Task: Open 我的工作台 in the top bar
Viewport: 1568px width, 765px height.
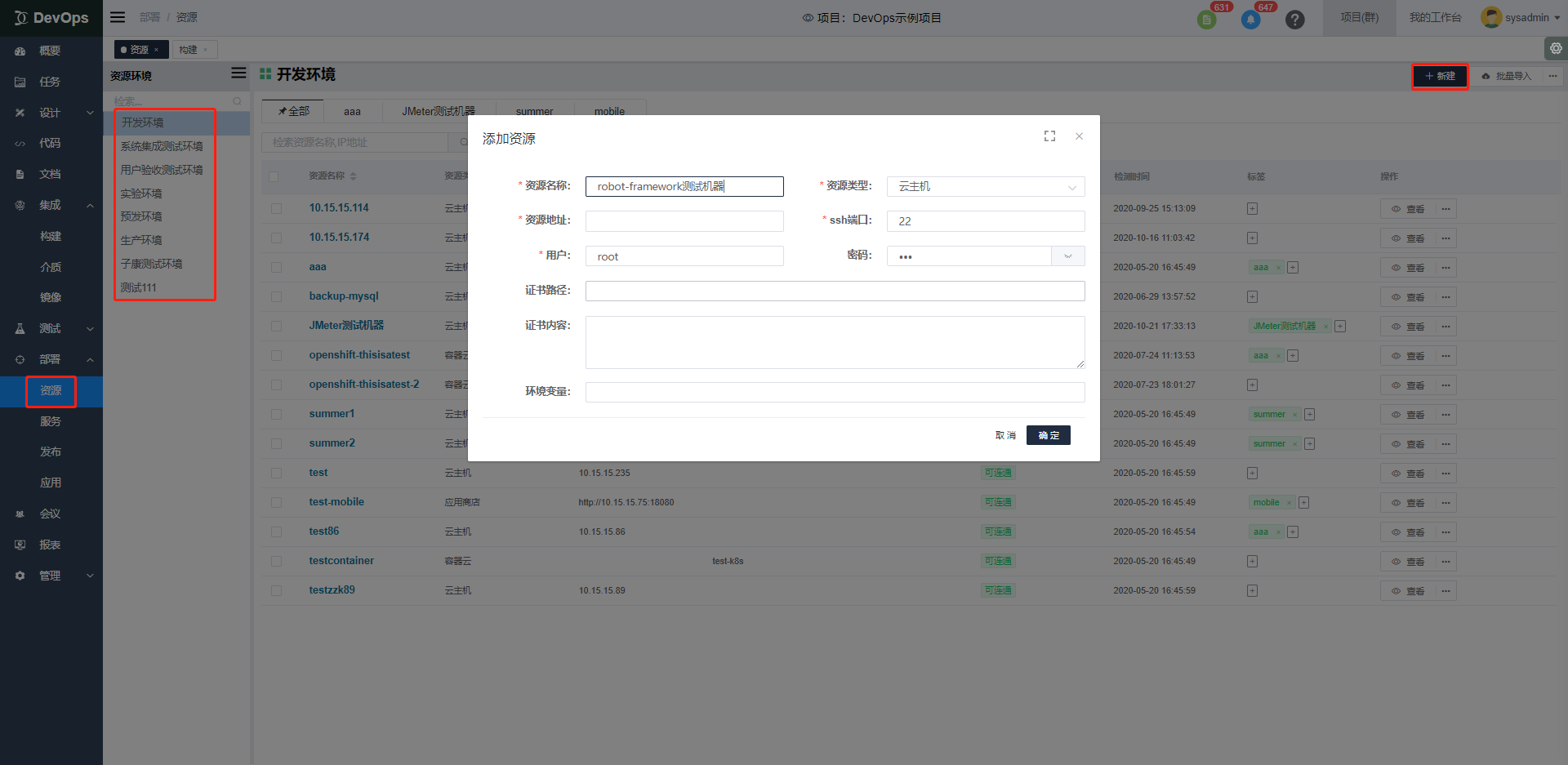Action: click(1435, 18)
